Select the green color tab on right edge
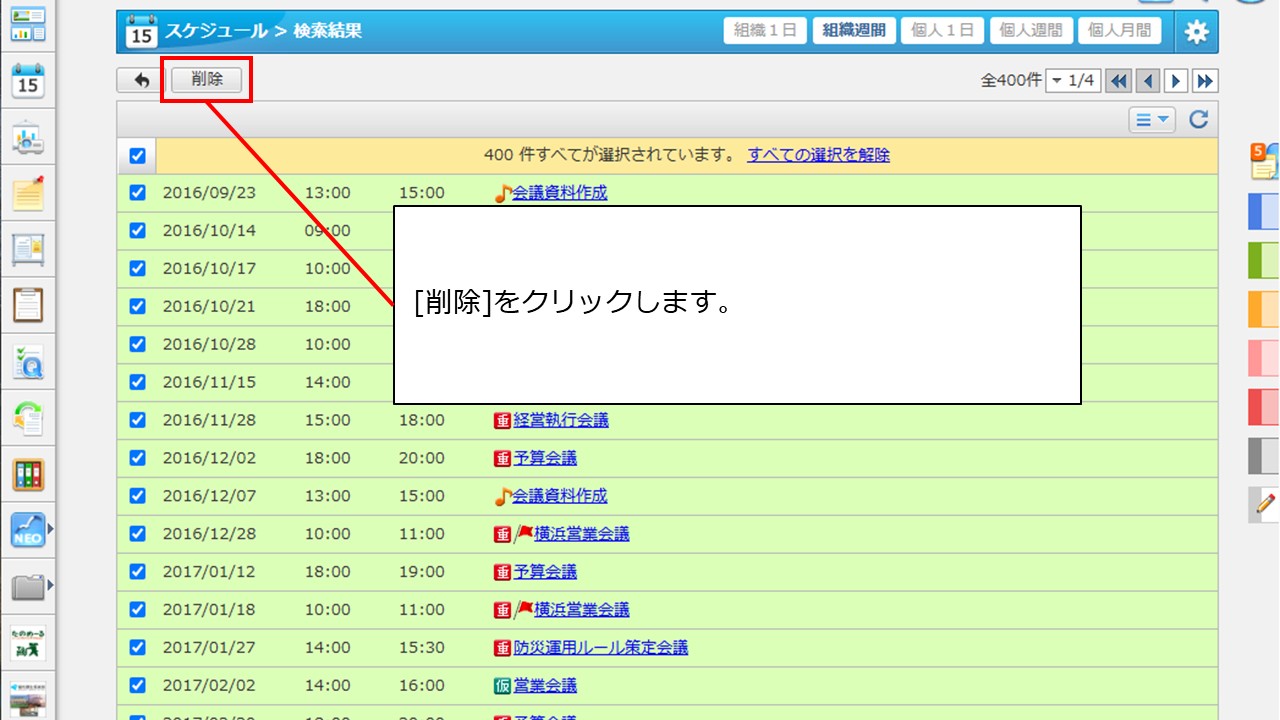Image resolution: width=1280 pixels, height=720 pixels. [1264, 261]
